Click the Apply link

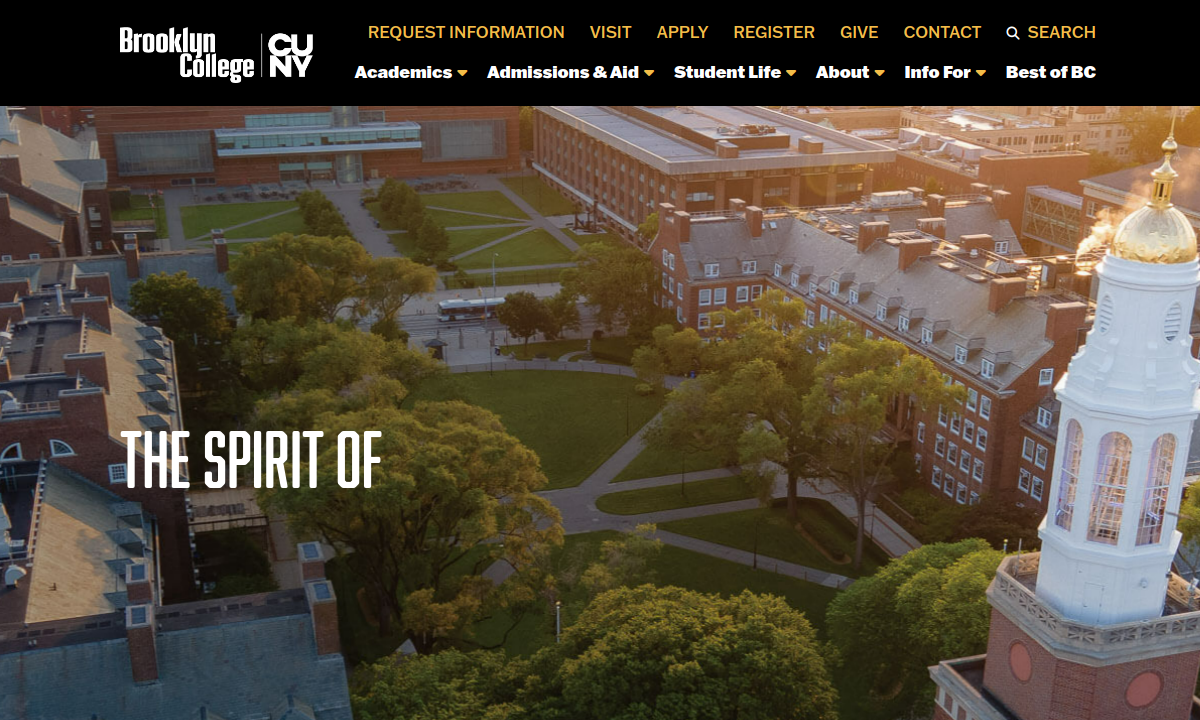(683, 32)
